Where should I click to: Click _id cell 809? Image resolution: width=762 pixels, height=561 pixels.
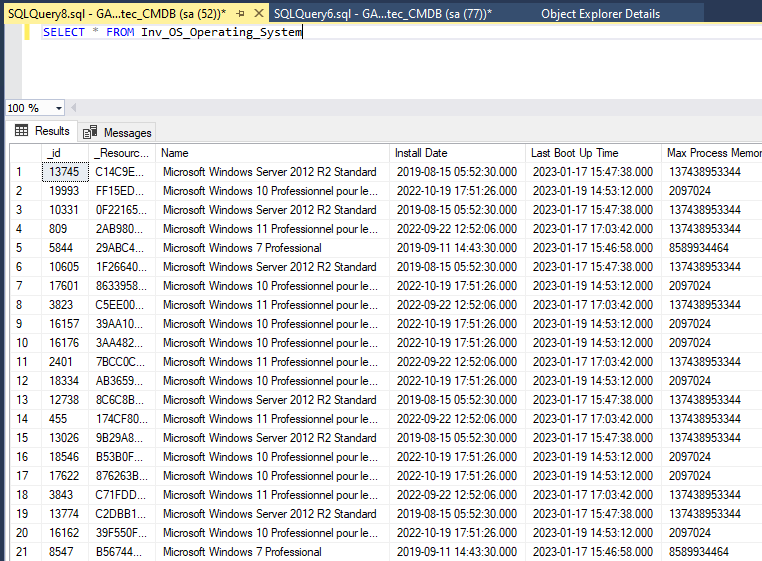coord(65,229)
